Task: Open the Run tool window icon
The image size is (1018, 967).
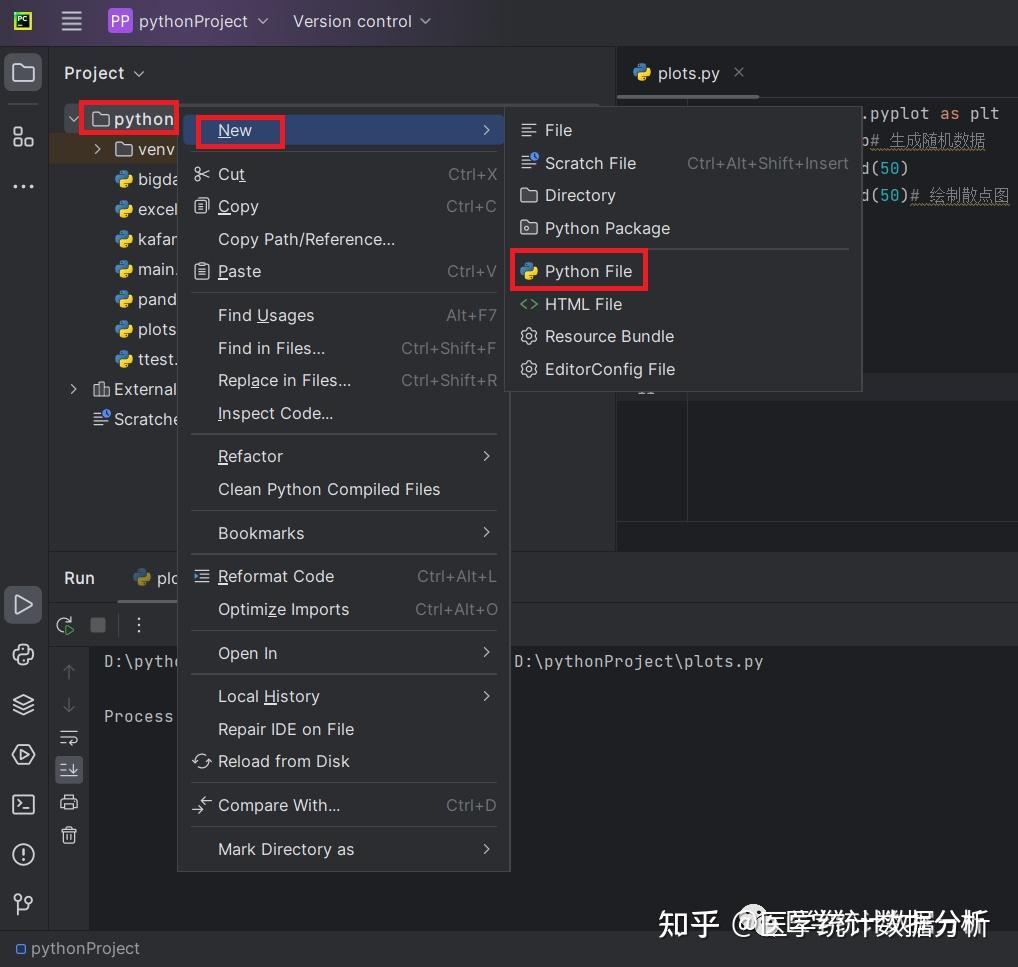Action: point(23,605)
